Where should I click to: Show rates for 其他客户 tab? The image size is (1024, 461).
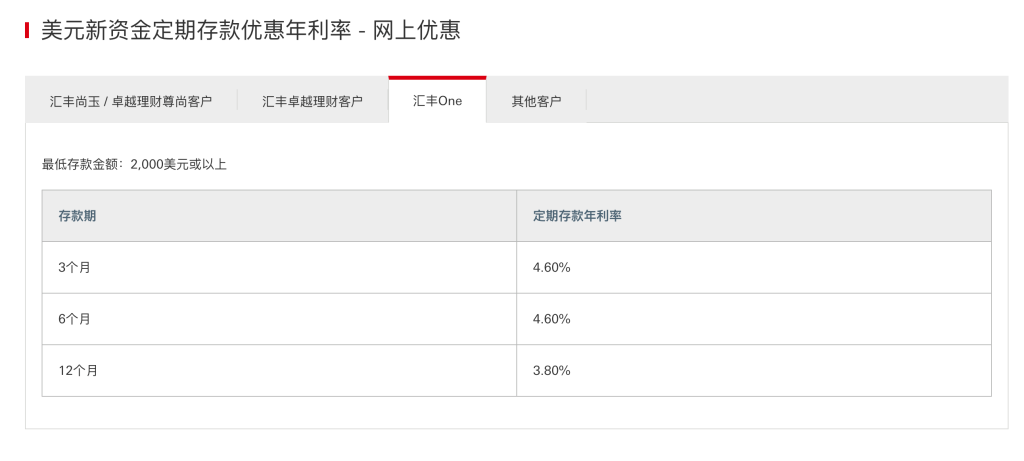536,101
